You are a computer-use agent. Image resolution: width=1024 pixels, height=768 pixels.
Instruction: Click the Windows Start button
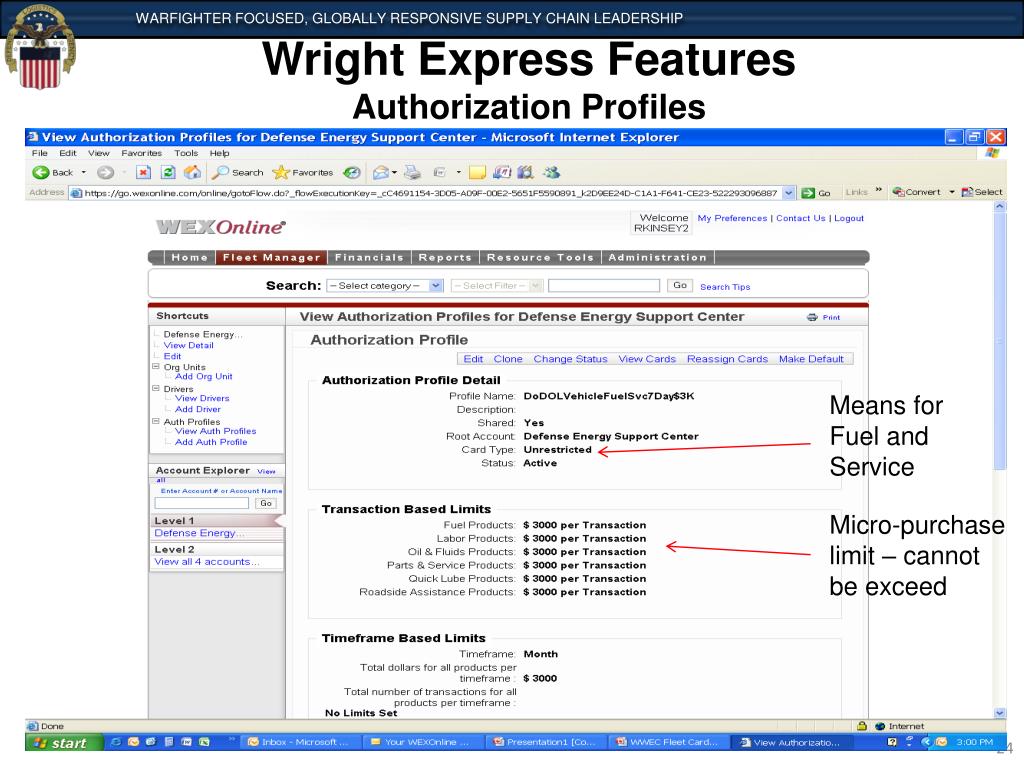[x=63, y=743]
